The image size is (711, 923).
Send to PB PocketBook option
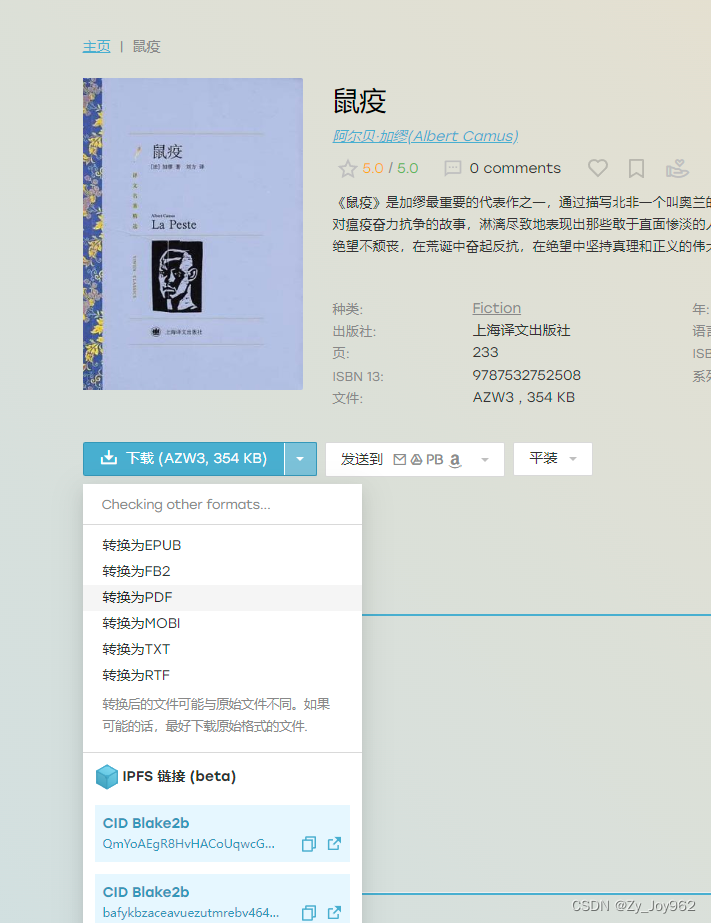(434, 459)
